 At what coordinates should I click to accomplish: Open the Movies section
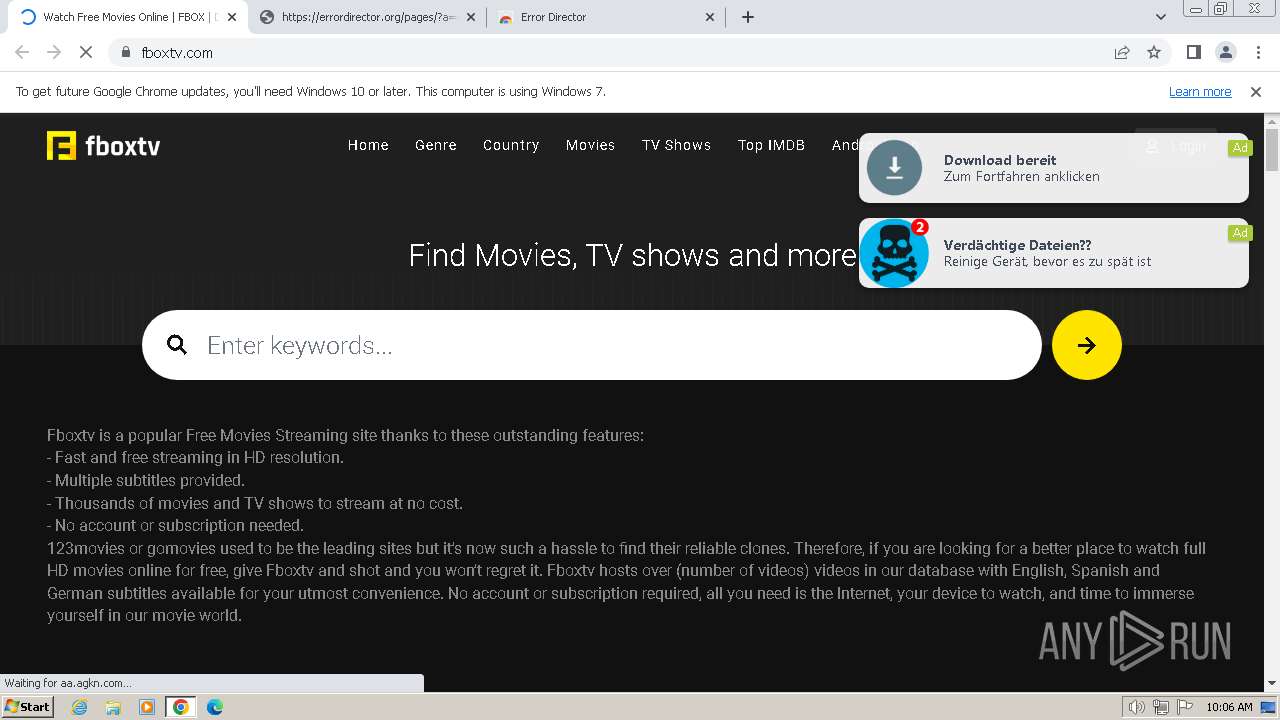click(x=590, y=145)
